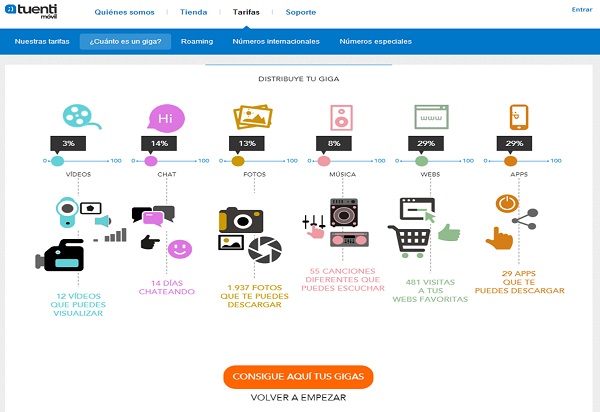Click the 29 APPS result text
The width and height of the screenshot is (600, 412).
coord(519,282)
